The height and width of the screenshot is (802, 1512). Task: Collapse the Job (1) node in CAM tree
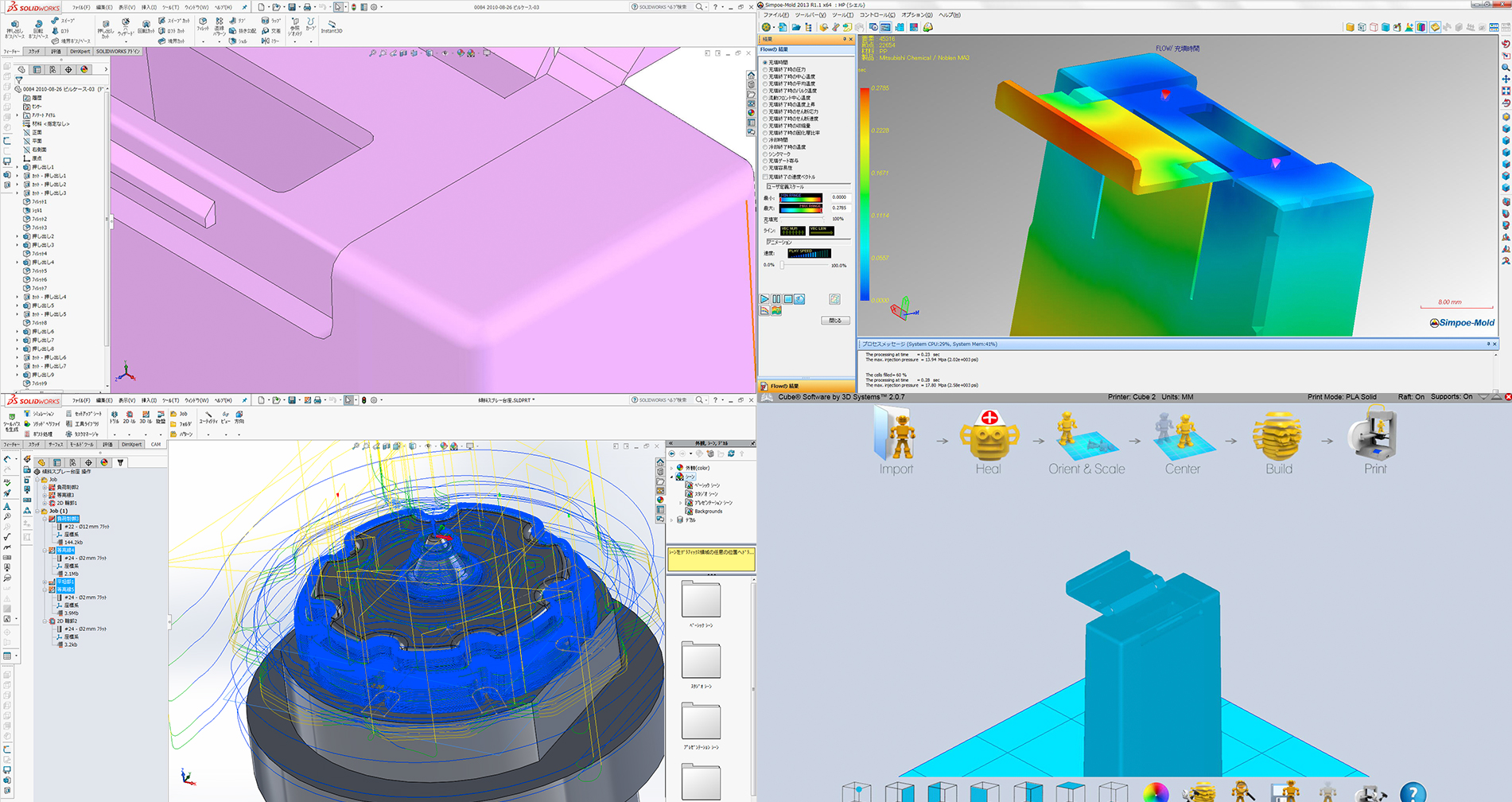37,511
